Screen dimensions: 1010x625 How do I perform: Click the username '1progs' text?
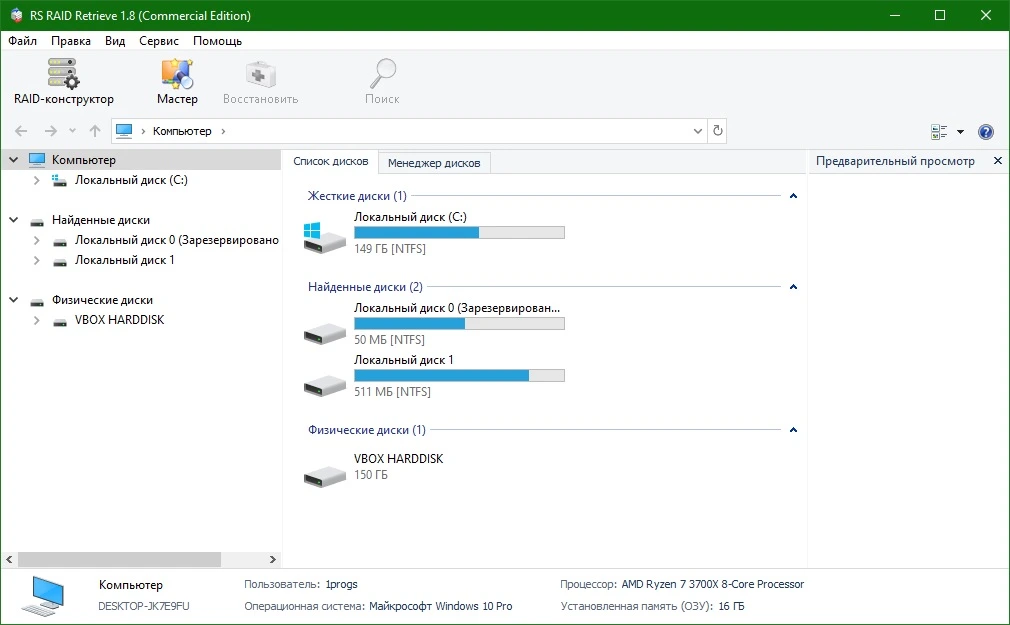[341, 584]
